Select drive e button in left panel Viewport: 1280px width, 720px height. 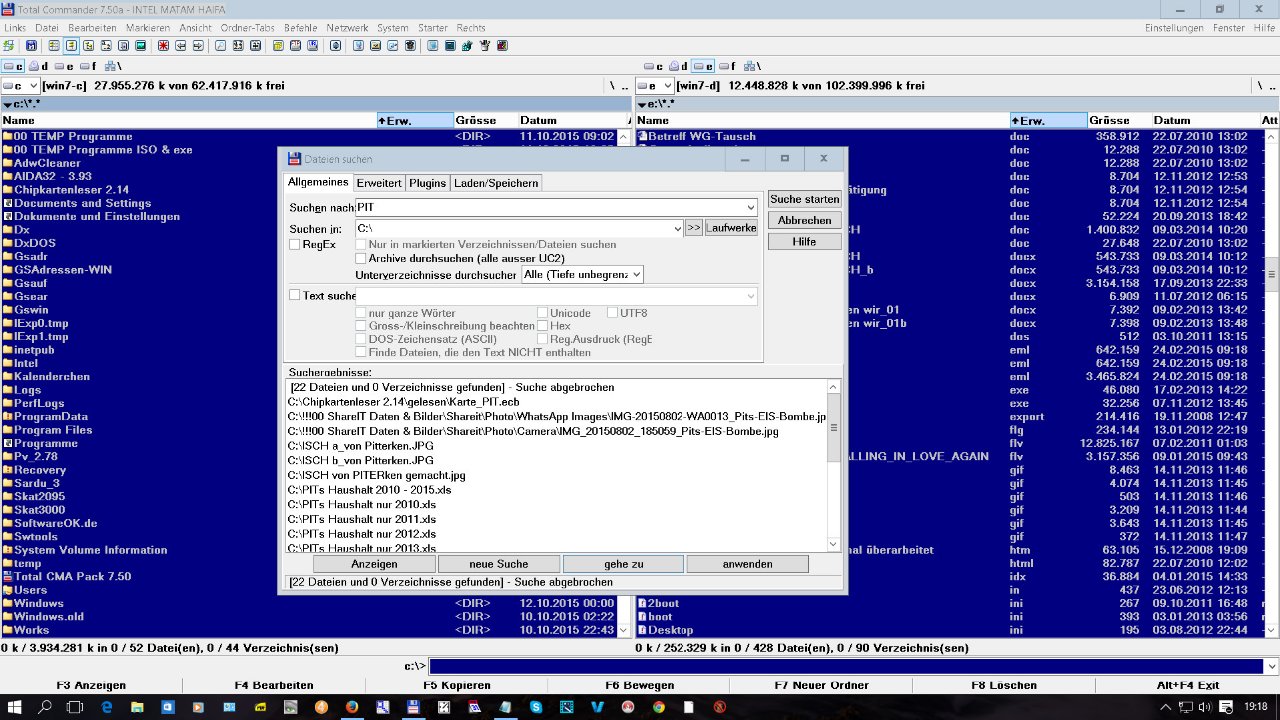click(x=64, y=66)
